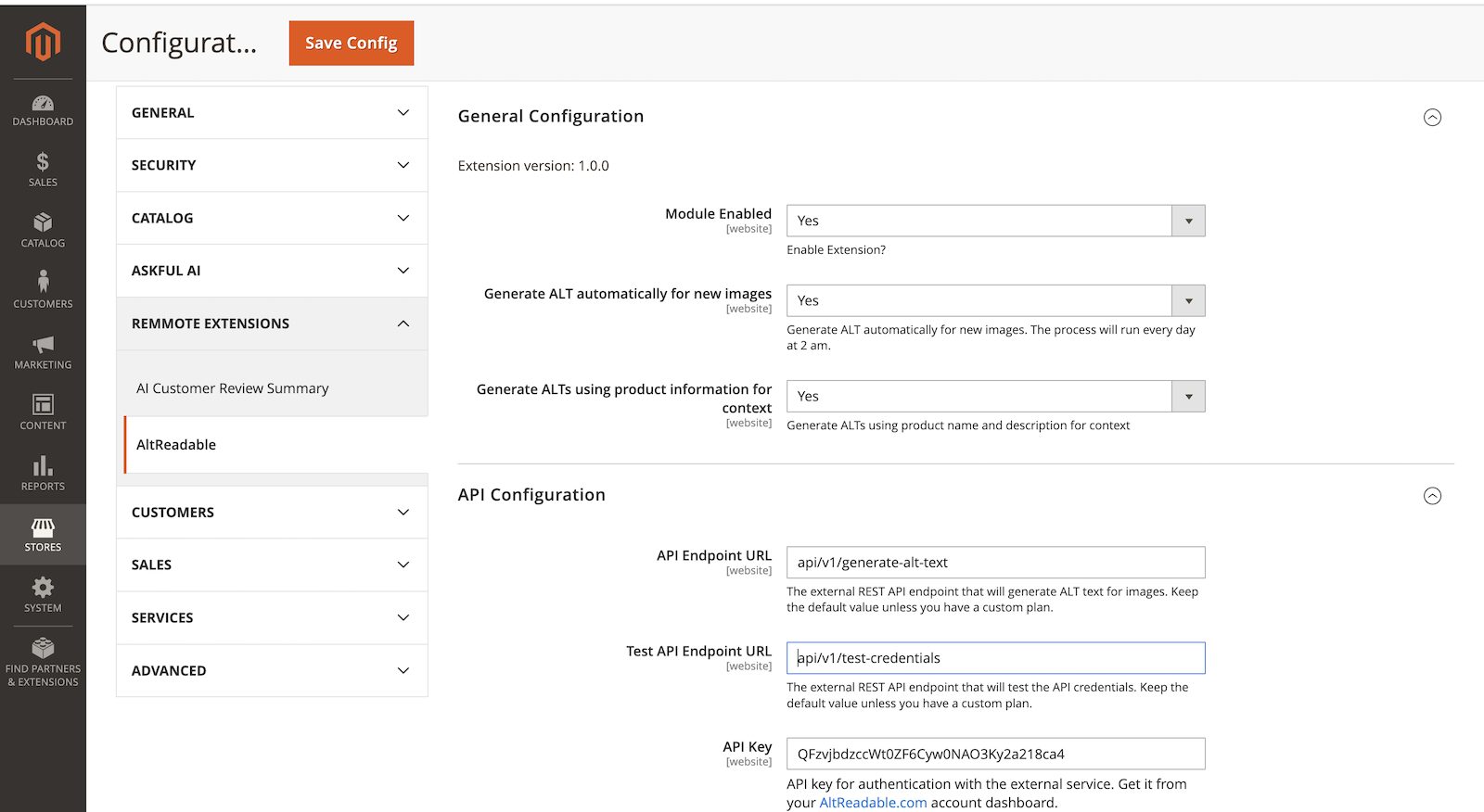Collapse the General Configuration section circle icon
This screenshot has width=1484, height=812.
click(1432, 117)
